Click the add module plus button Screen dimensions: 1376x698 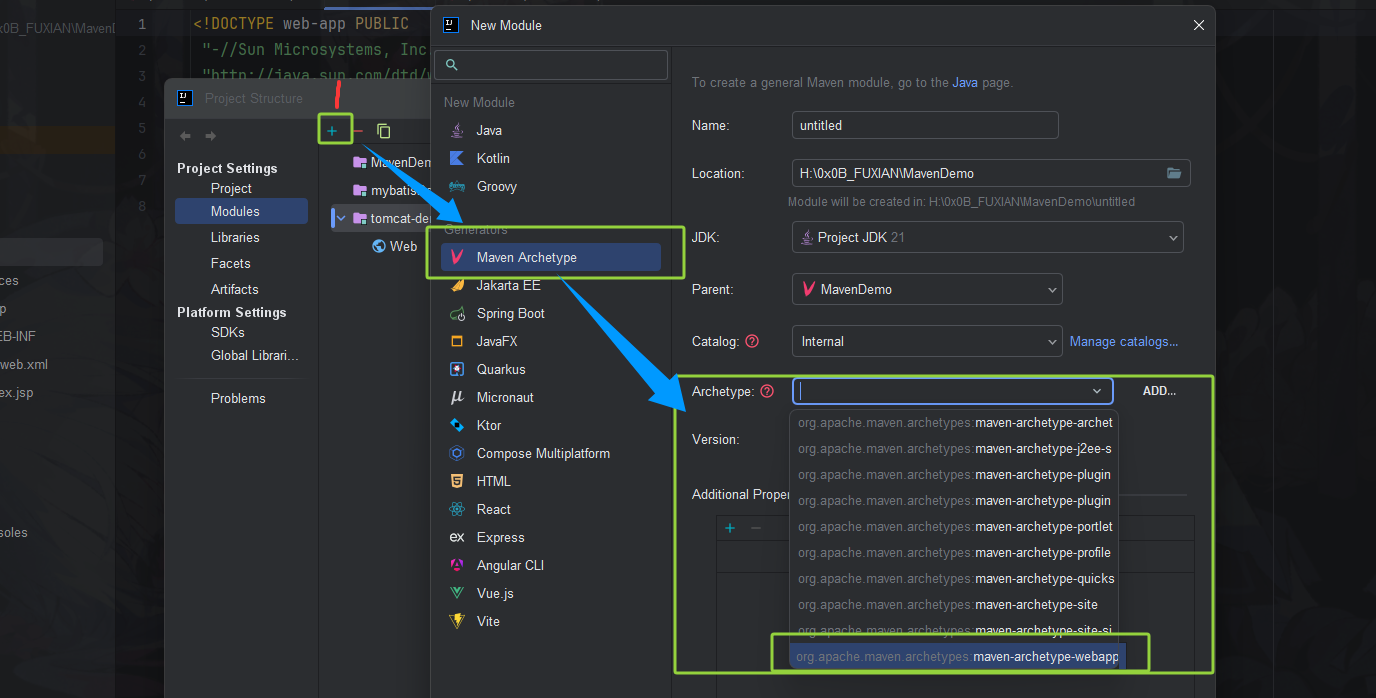[335, 129]
